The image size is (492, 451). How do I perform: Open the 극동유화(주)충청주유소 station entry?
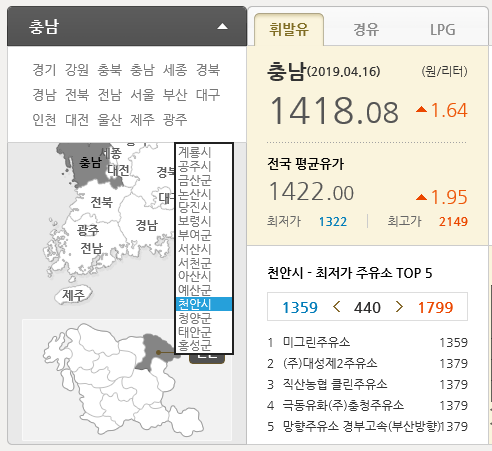pyautogui.click(x=367, y=405)
